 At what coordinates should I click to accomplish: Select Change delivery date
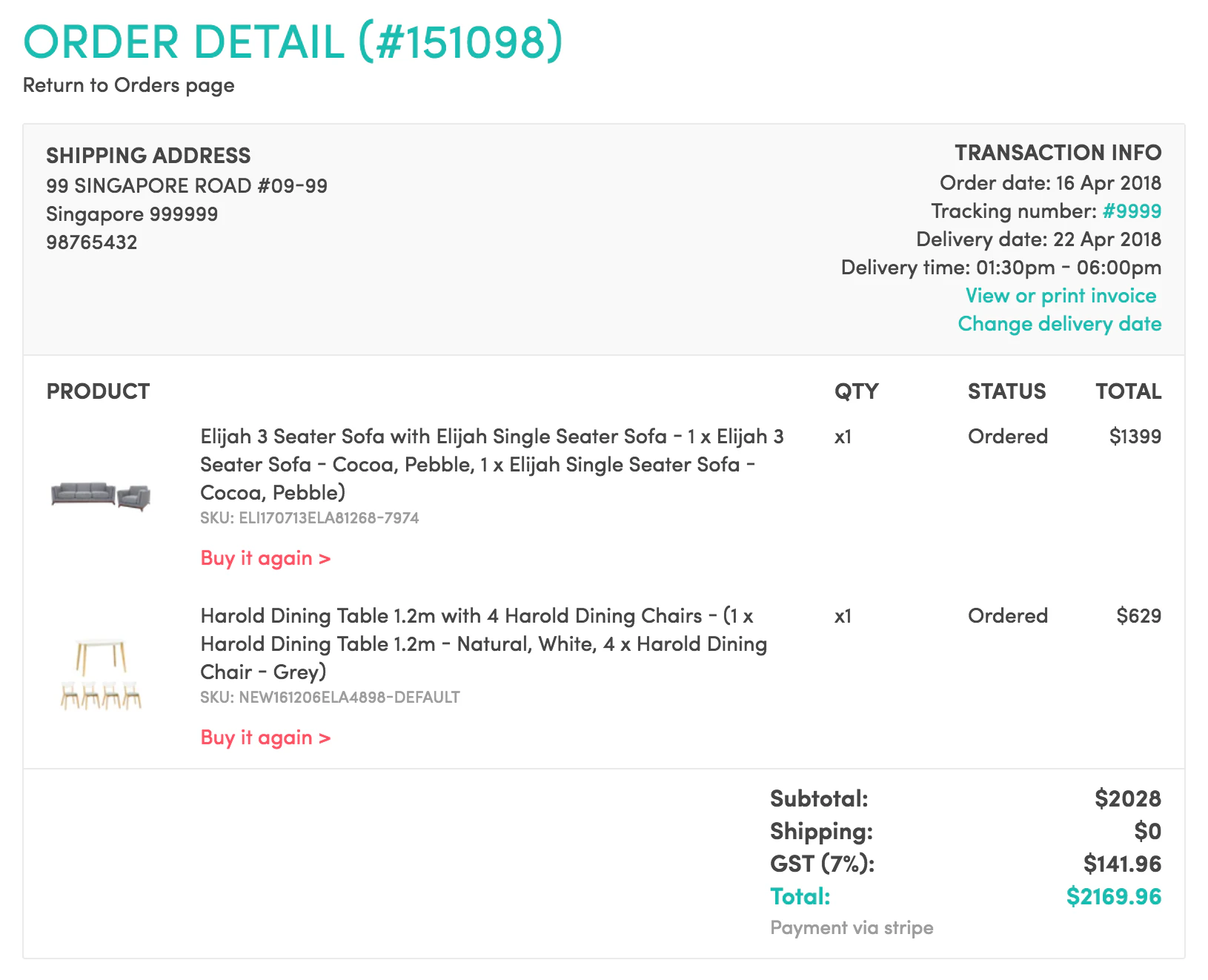pos(1059,324)
